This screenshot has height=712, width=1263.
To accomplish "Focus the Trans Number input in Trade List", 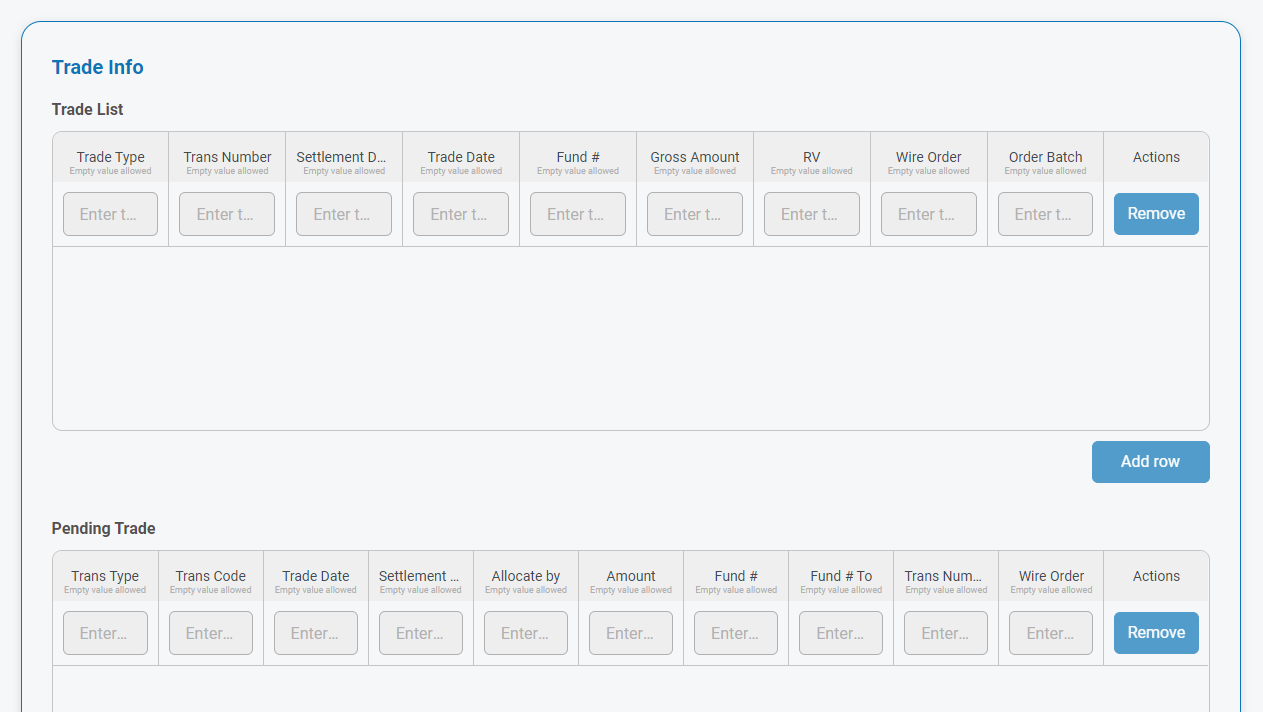I will (227, 214).
